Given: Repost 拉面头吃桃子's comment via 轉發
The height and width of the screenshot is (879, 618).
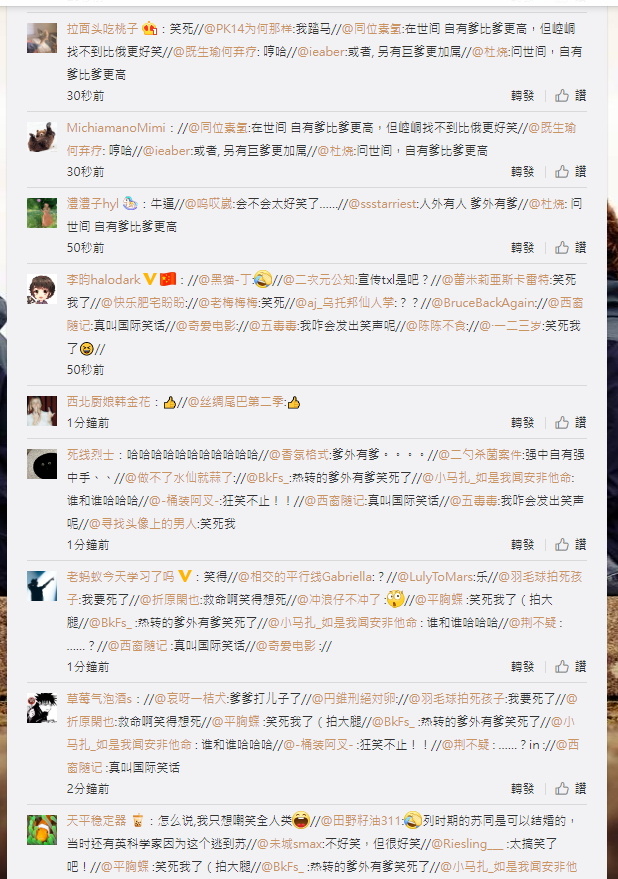Looking at the screenshot, I should 523,96.
